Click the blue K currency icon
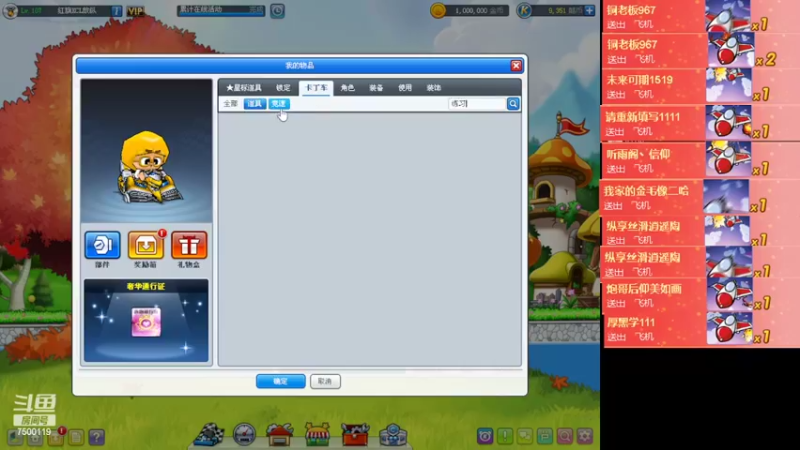Image resolution: width=800 pixels, height=450 pixels. [524, 10]
